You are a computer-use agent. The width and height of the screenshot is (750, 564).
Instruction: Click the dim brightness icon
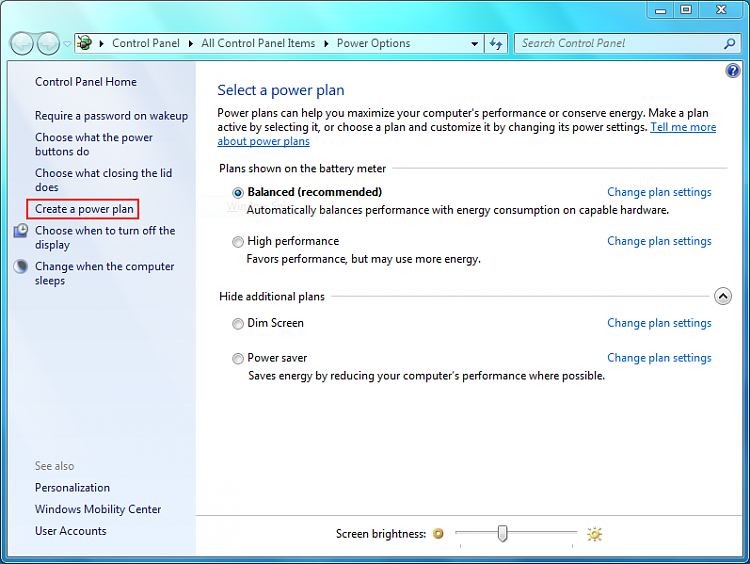[438, 533]
